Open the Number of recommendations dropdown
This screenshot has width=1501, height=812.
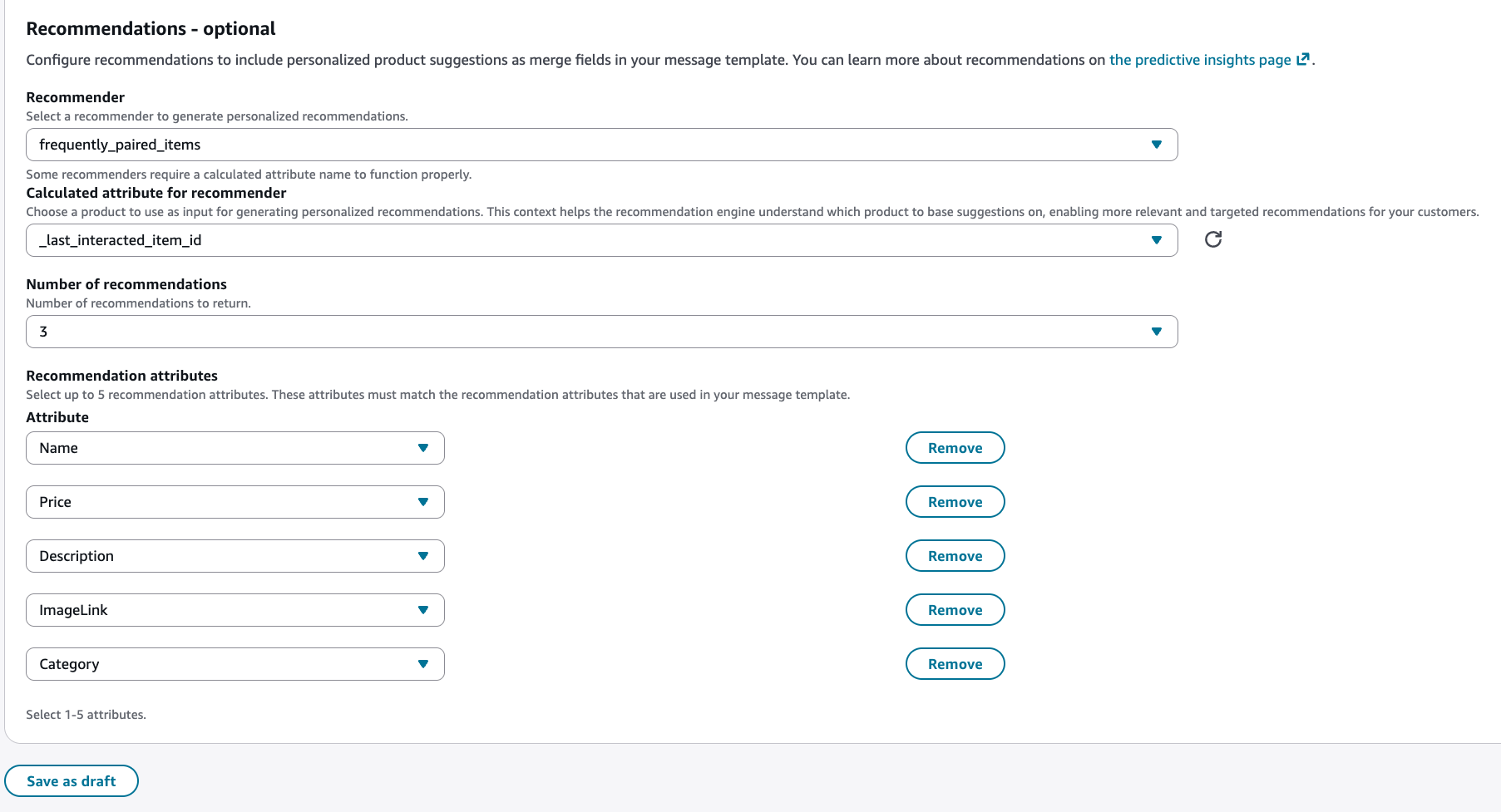point(1158,331)
